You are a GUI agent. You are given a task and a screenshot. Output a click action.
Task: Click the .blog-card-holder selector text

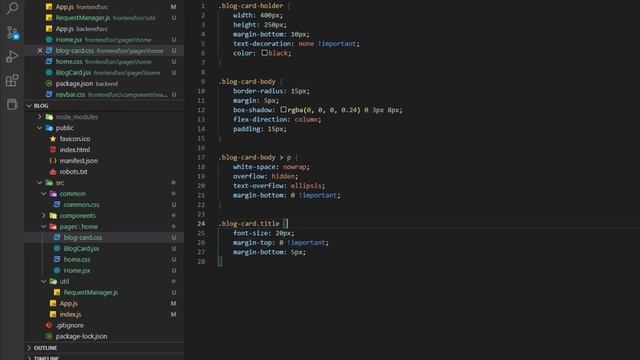[251, 6]
